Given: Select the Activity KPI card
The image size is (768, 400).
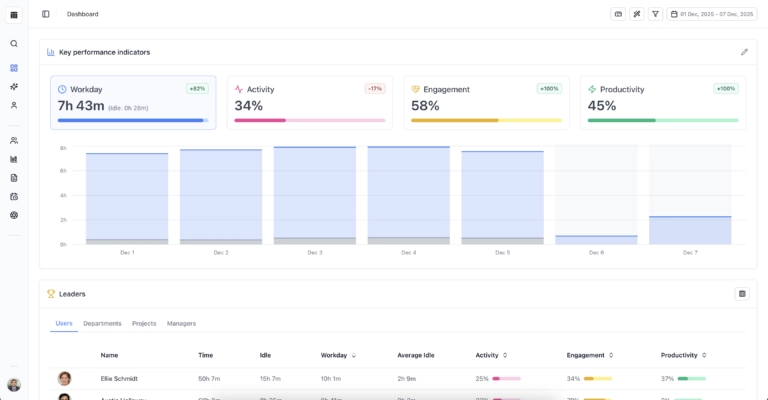Looking at the screenshot, I should point(310,102).
